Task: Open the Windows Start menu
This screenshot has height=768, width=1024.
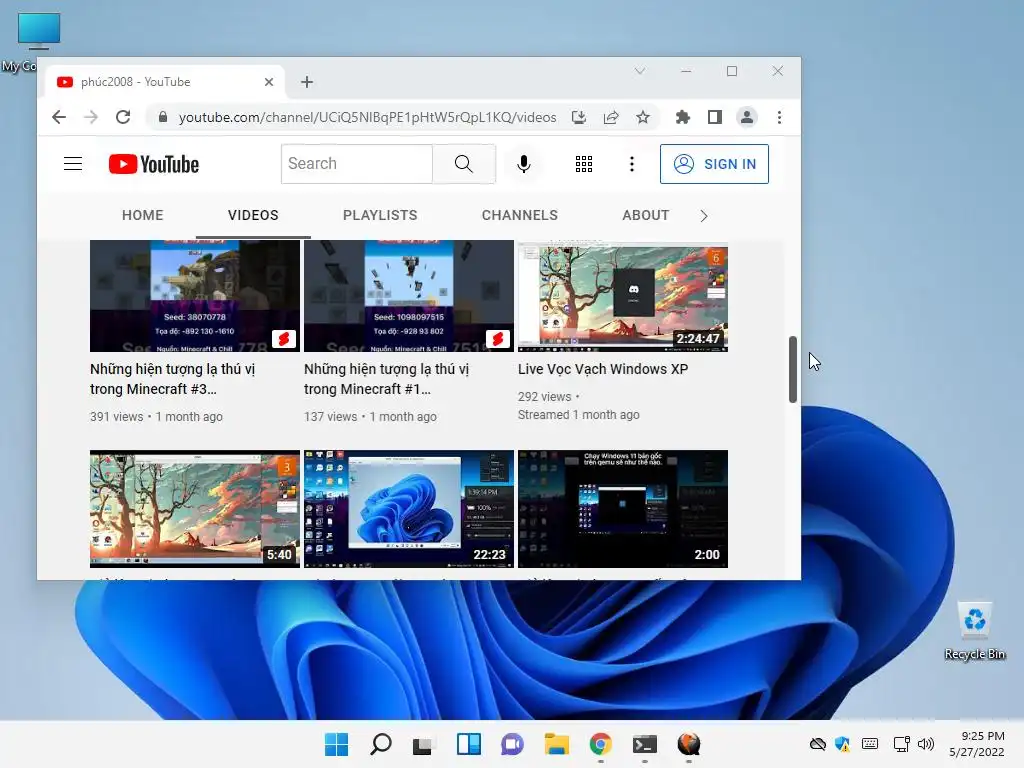Action: (336, 744)
